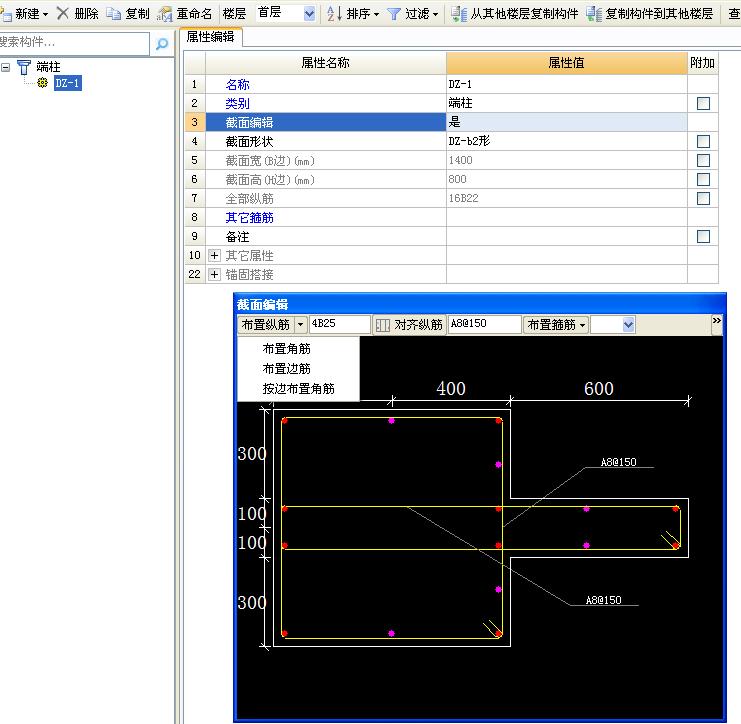The height and width of the screenshot is (724, 741).
Task: Open the 过滤 dropdown arrow
Action: coord(435,14)
